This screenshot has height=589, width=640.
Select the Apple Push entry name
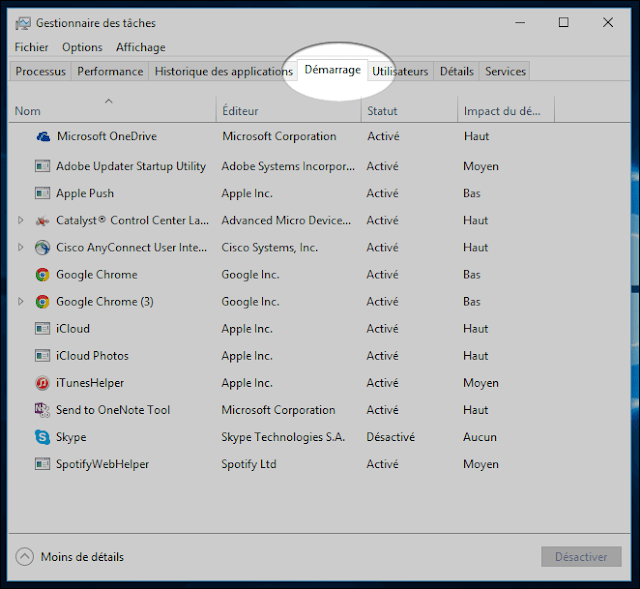pos(85,193)
